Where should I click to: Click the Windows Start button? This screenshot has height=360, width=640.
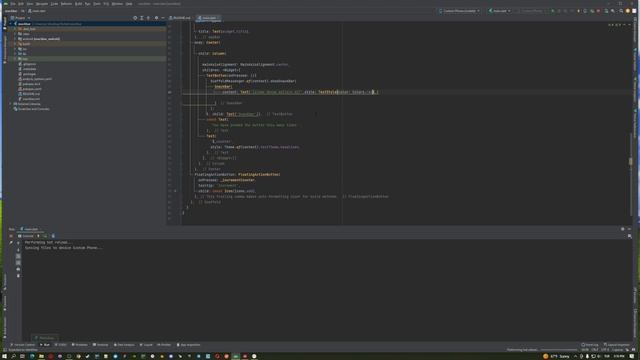coord(4,356)
